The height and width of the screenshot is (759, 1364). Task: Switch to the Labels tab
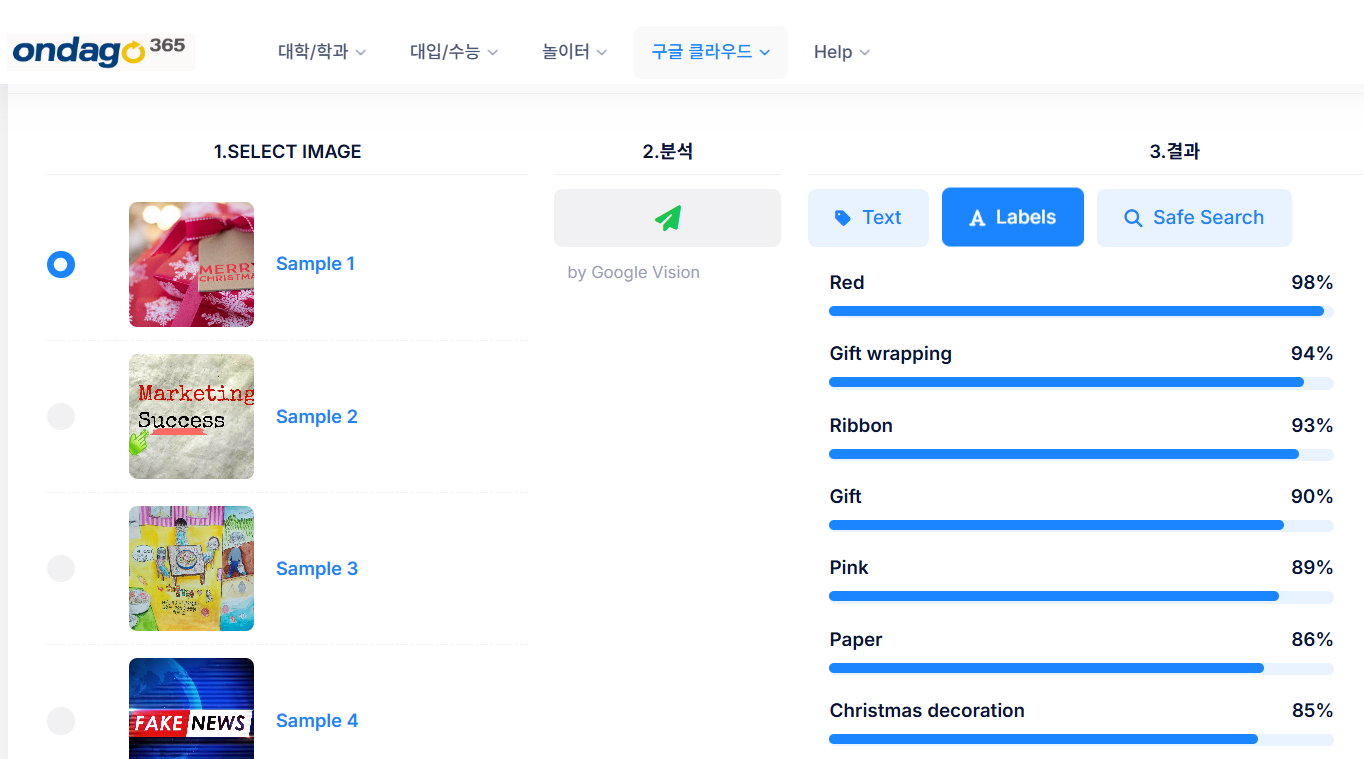[x=1013, y=217]
